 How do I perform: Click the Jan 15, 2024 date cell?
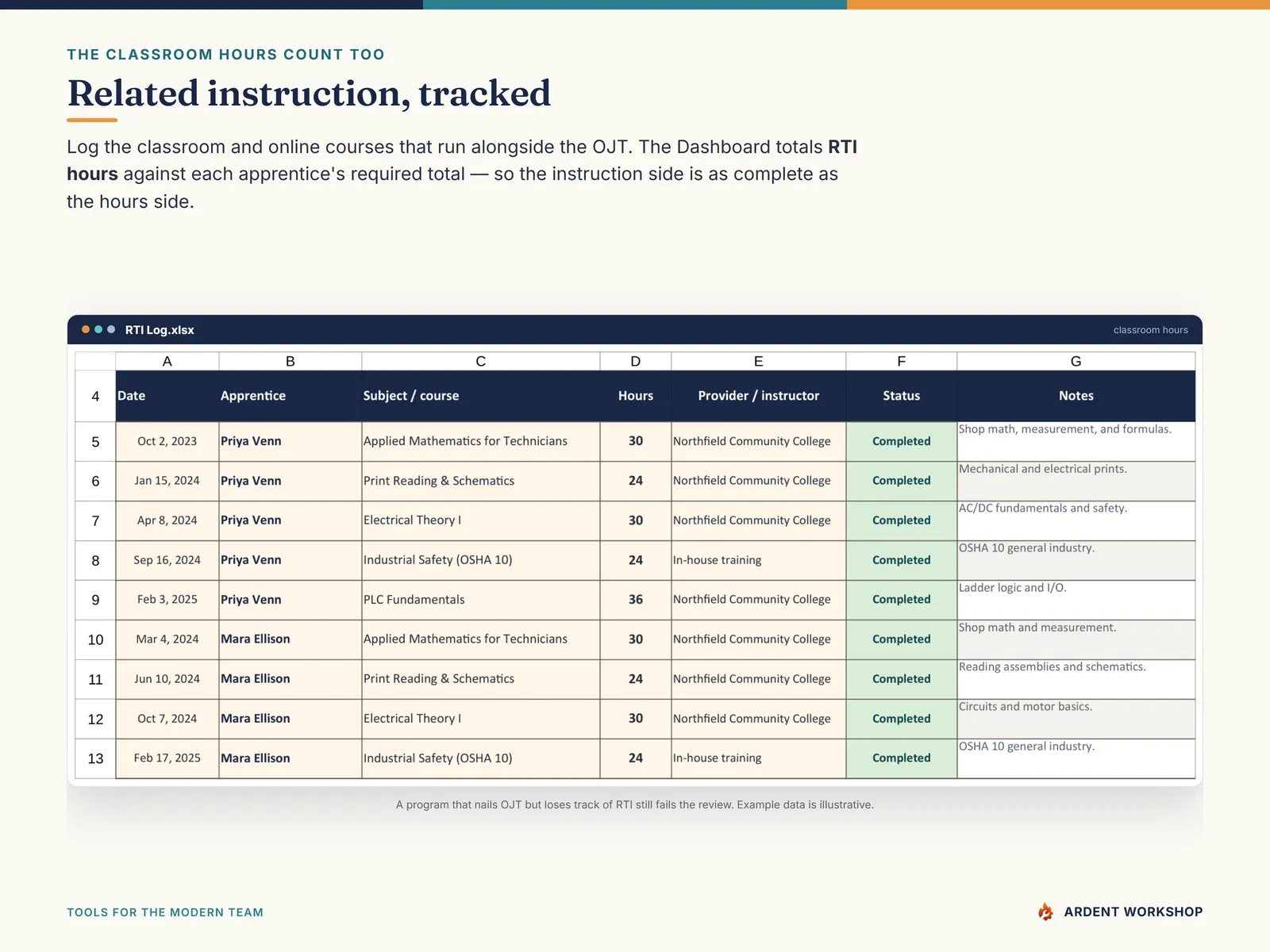point(167,481)
